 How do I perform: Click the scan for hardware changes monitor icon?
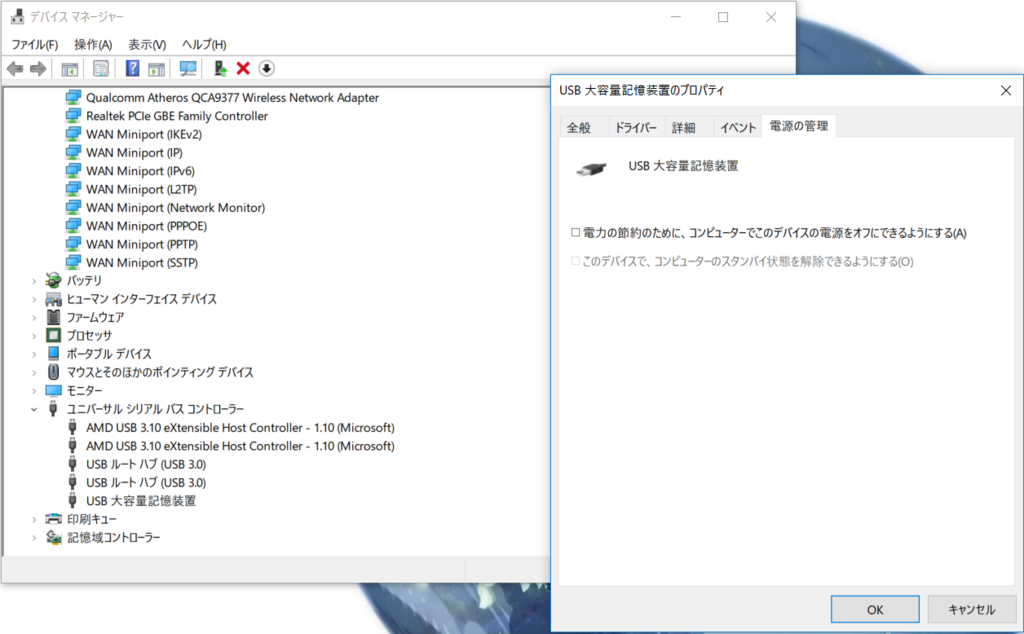(187, 69)
